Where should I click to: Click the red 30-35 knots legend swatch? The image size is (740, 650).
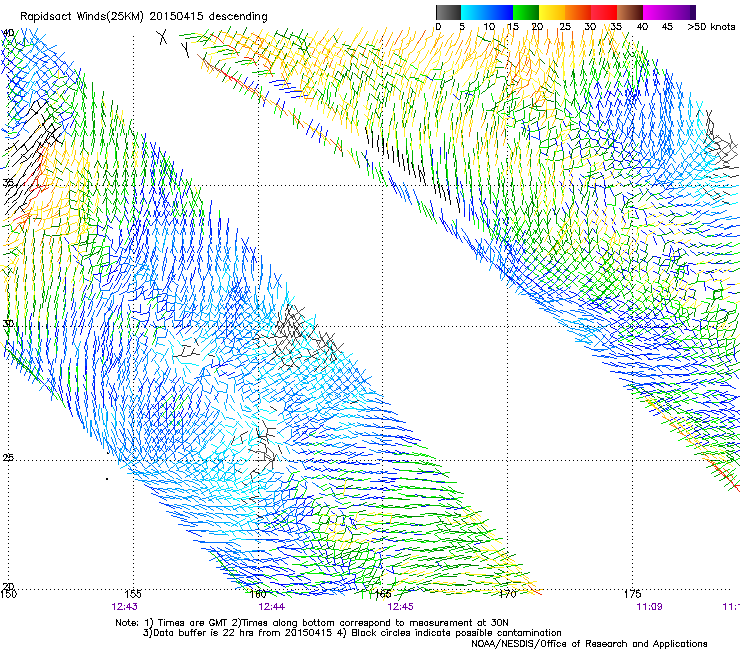pyautogui.click(x=604, y=12)
